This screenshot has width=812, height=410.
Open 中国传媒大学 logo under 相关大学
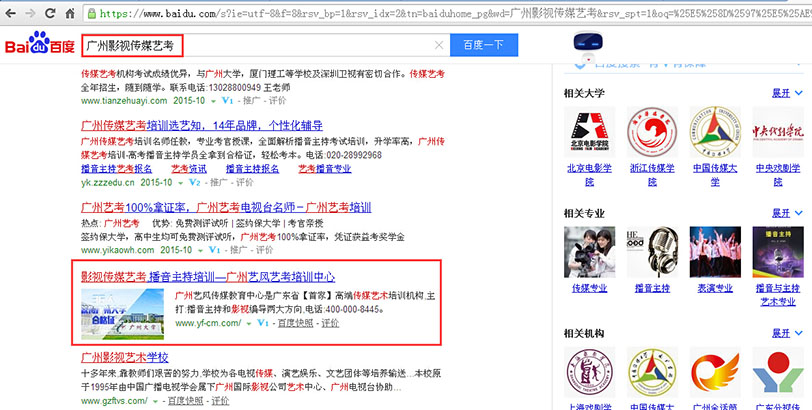pyautogui.click(x=715, y=132)
